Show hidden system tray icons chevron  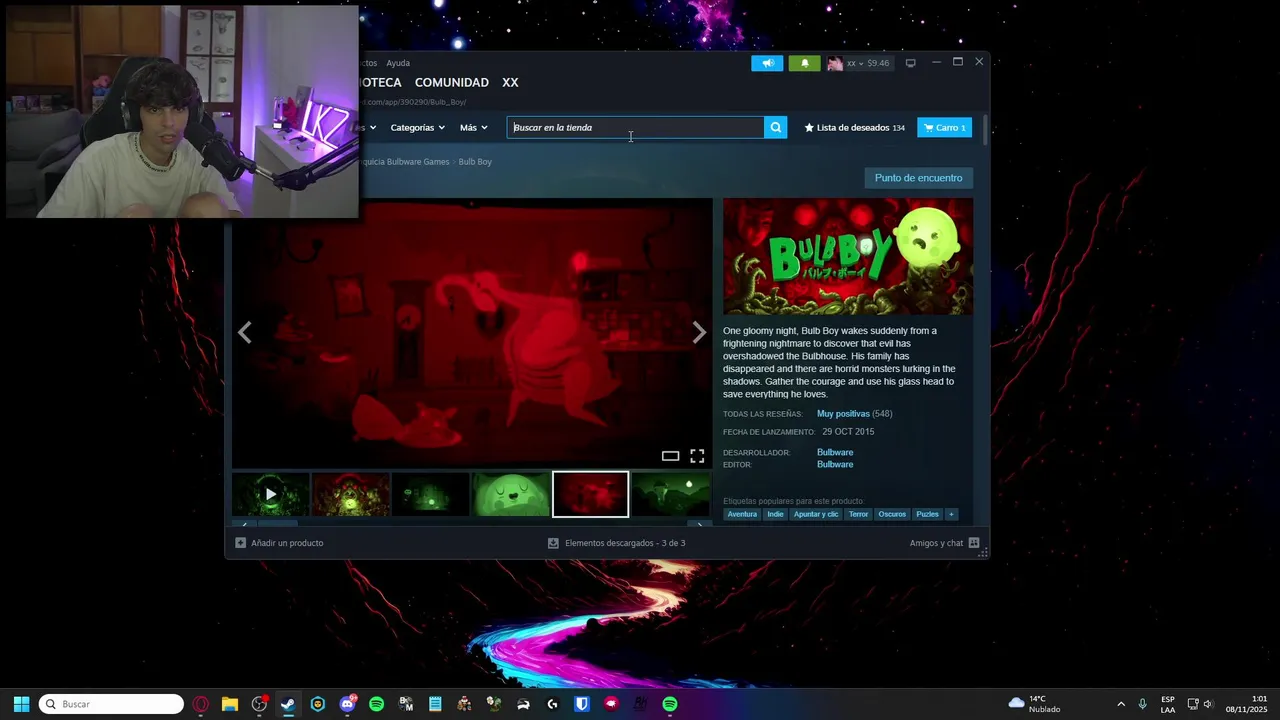pos(1120,704)
